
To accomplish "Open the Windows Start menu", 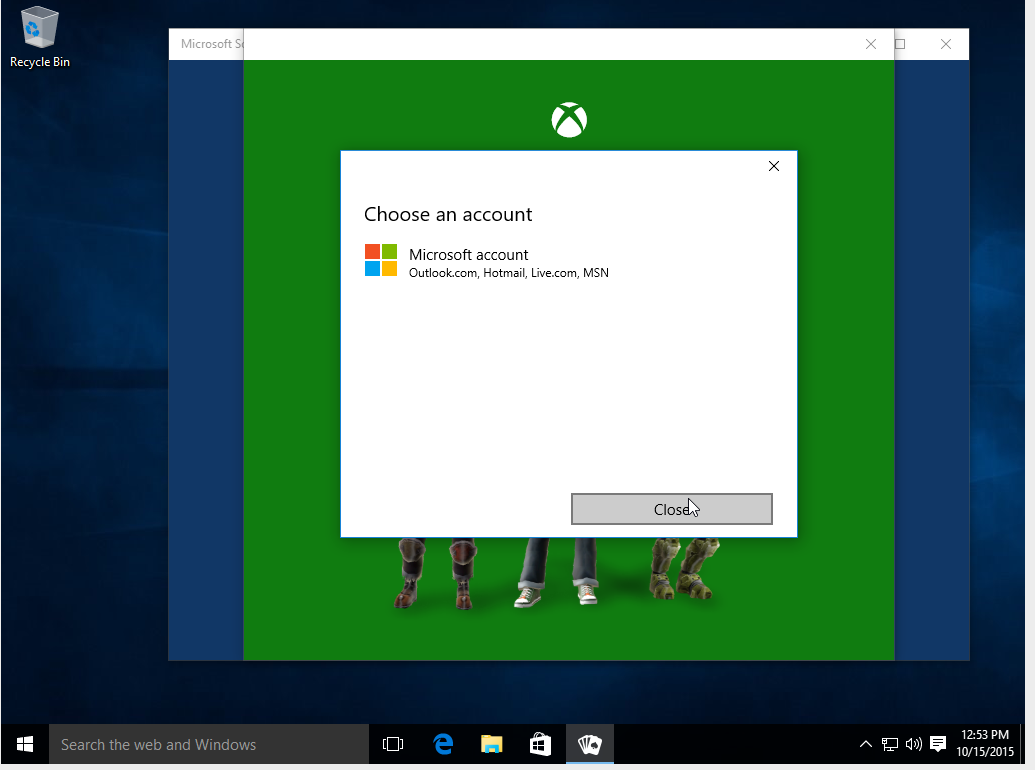I will pyautogui.click(x=24, y=744).
